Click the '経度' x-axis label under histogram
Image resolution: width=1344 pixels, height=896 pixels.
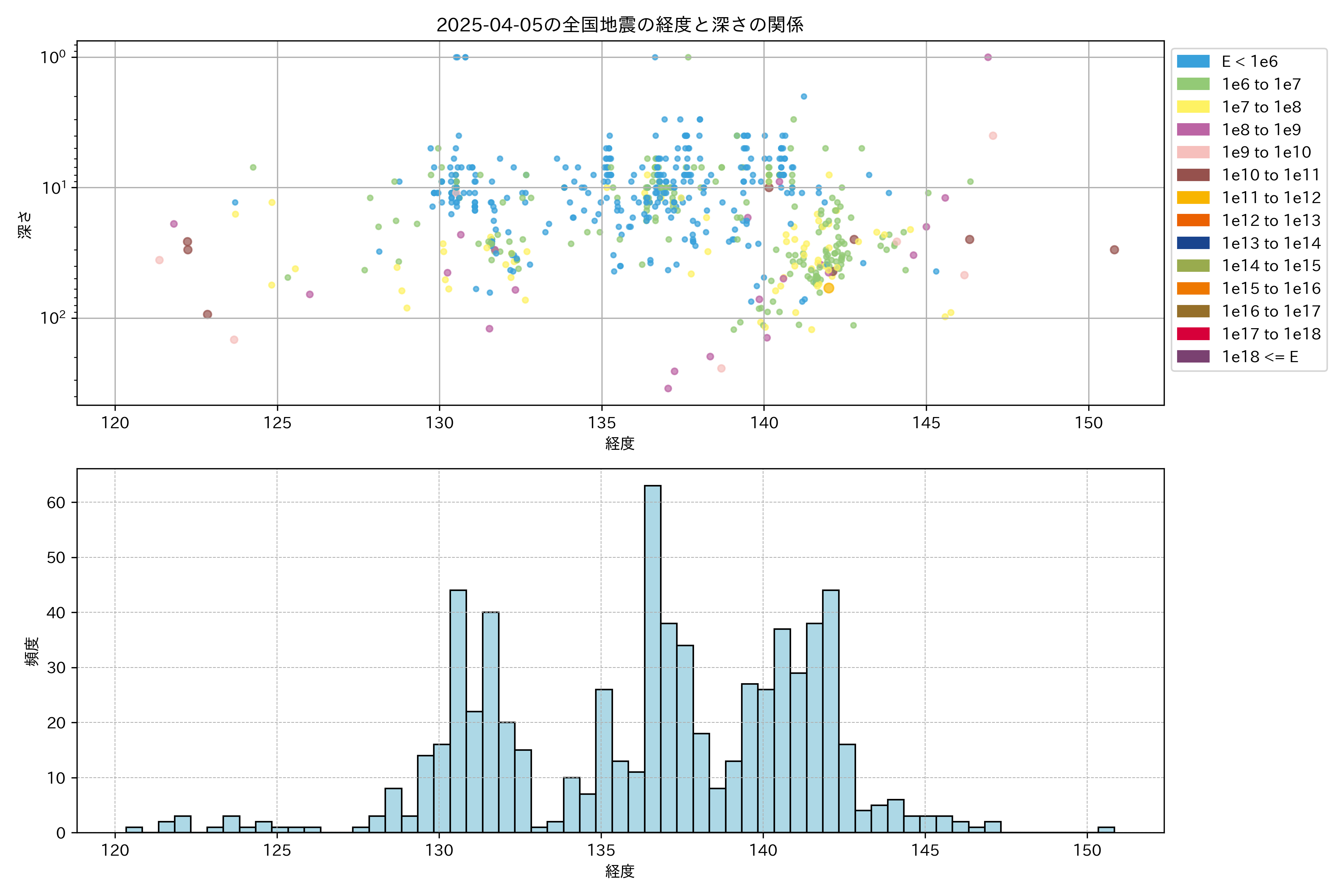coord(620,871)
